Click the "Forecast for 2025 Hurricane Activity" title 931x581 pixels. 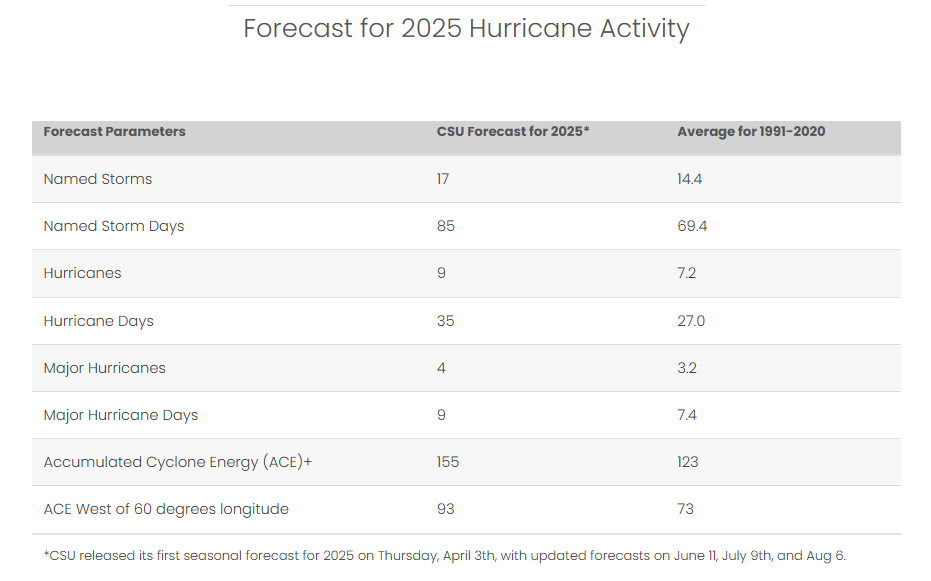(x=466, y=28)
